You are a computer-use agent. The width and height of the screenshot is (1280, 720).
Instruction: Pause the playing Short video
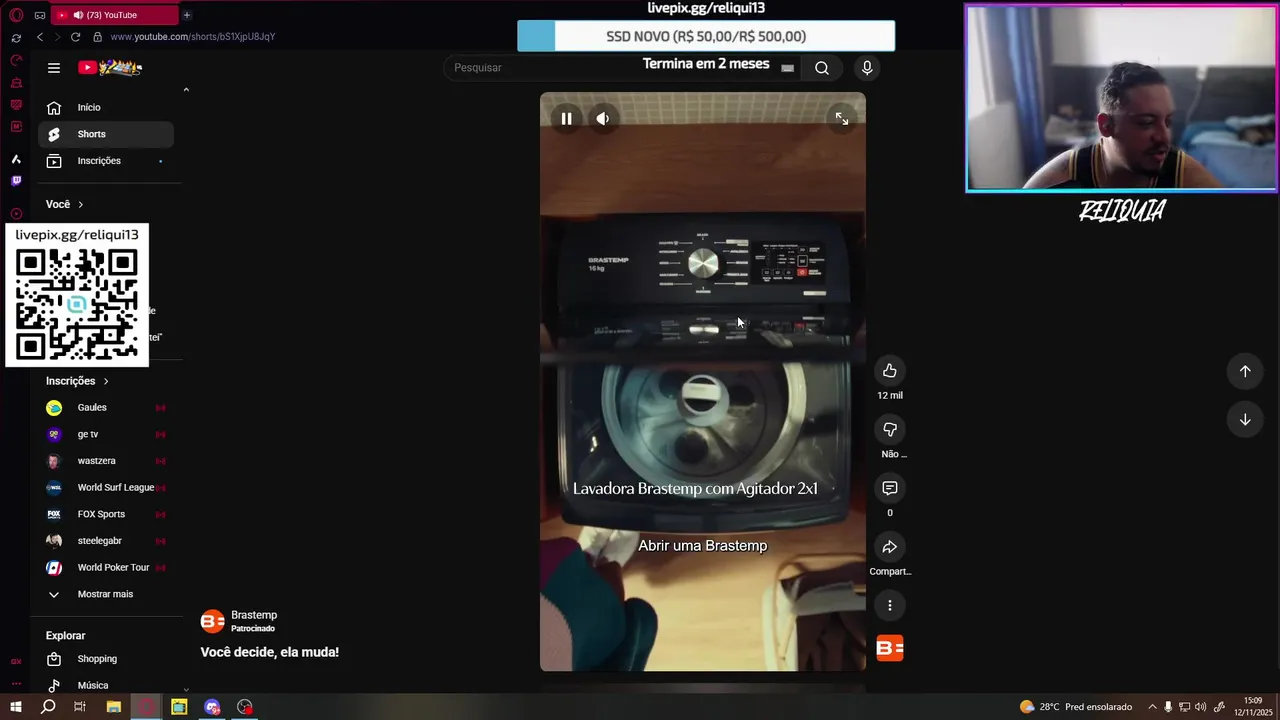pyautogui.click(x=566, y=118)
